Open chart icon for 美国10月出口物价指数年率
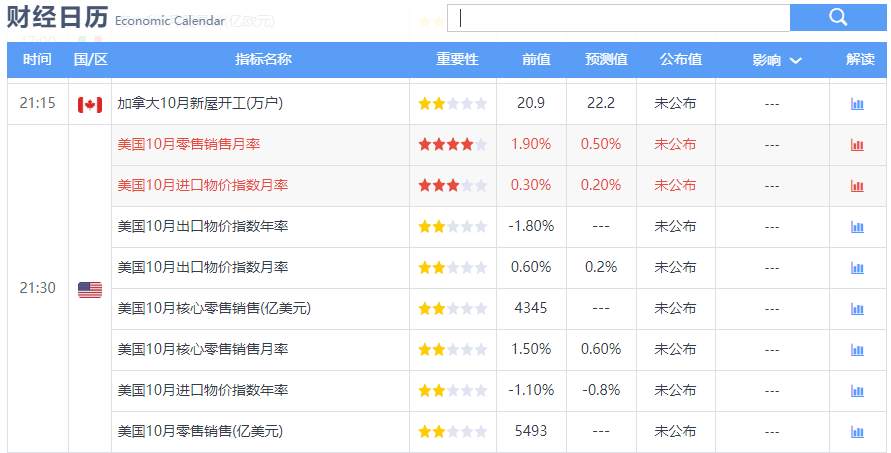This screenshot has width=891, height=453. click(857, 227)
